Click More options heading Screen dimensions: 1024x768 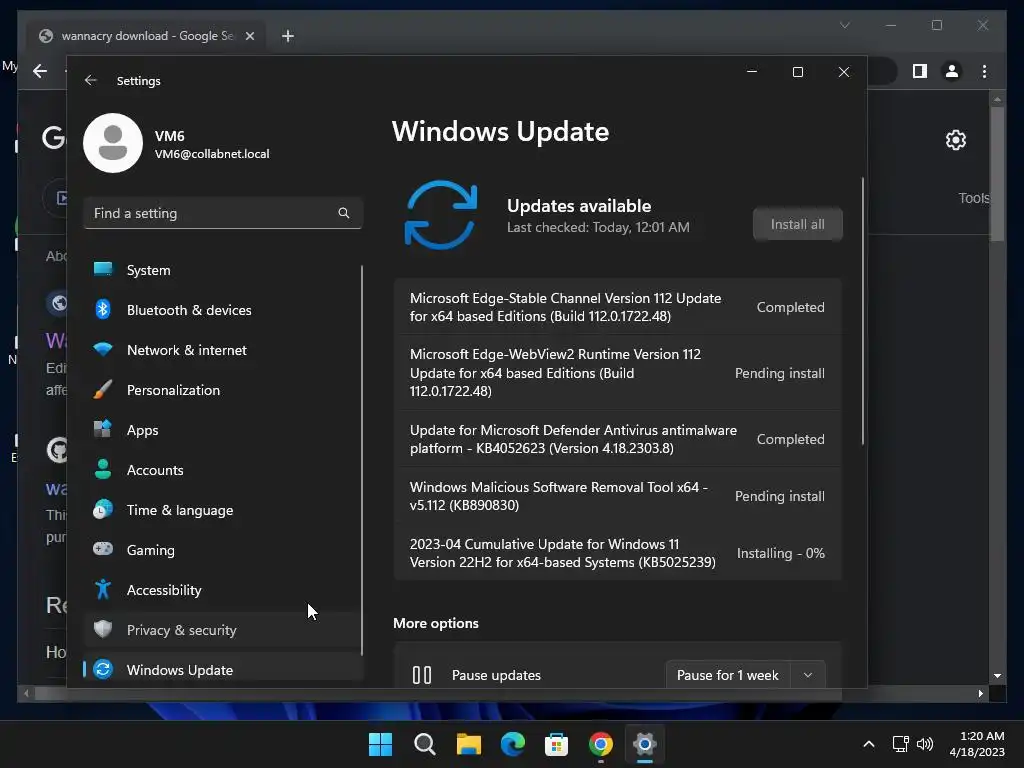pos(436,623)
